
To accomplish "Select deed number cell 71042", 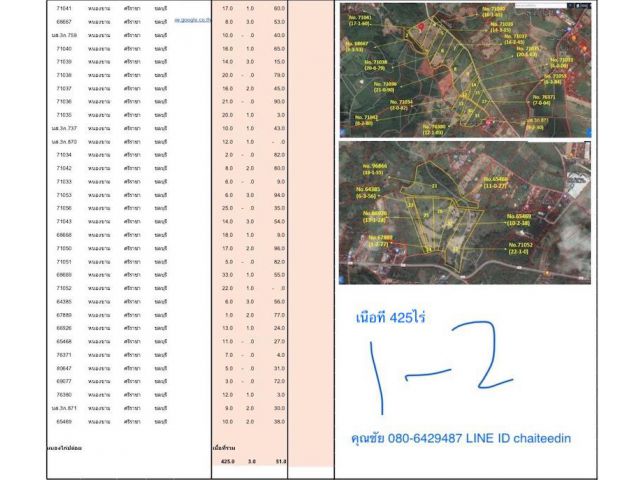I will coord(64,168).
